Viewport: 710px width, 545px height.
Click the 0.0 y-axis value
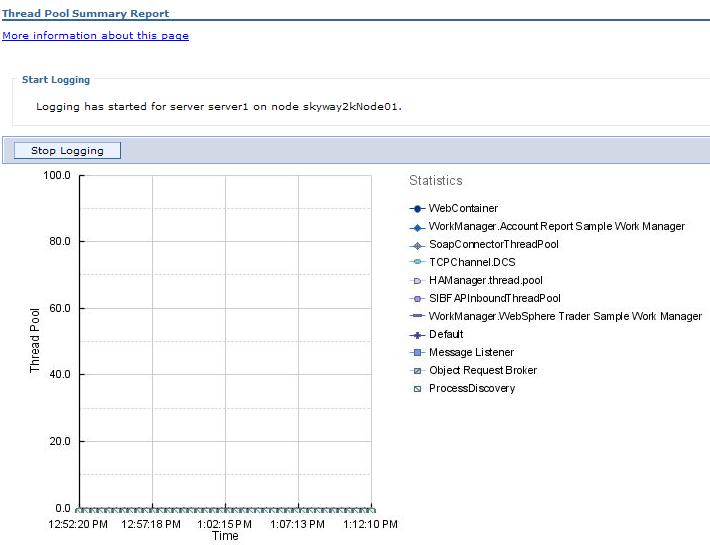click(63, 508)
